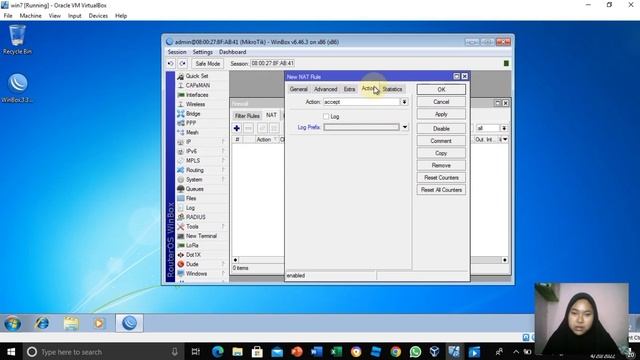The height and width of the screenshot is (360, 640).
Task: Open WinBox Settings menu
Action: pyautogui.click(x=202, y=52)
